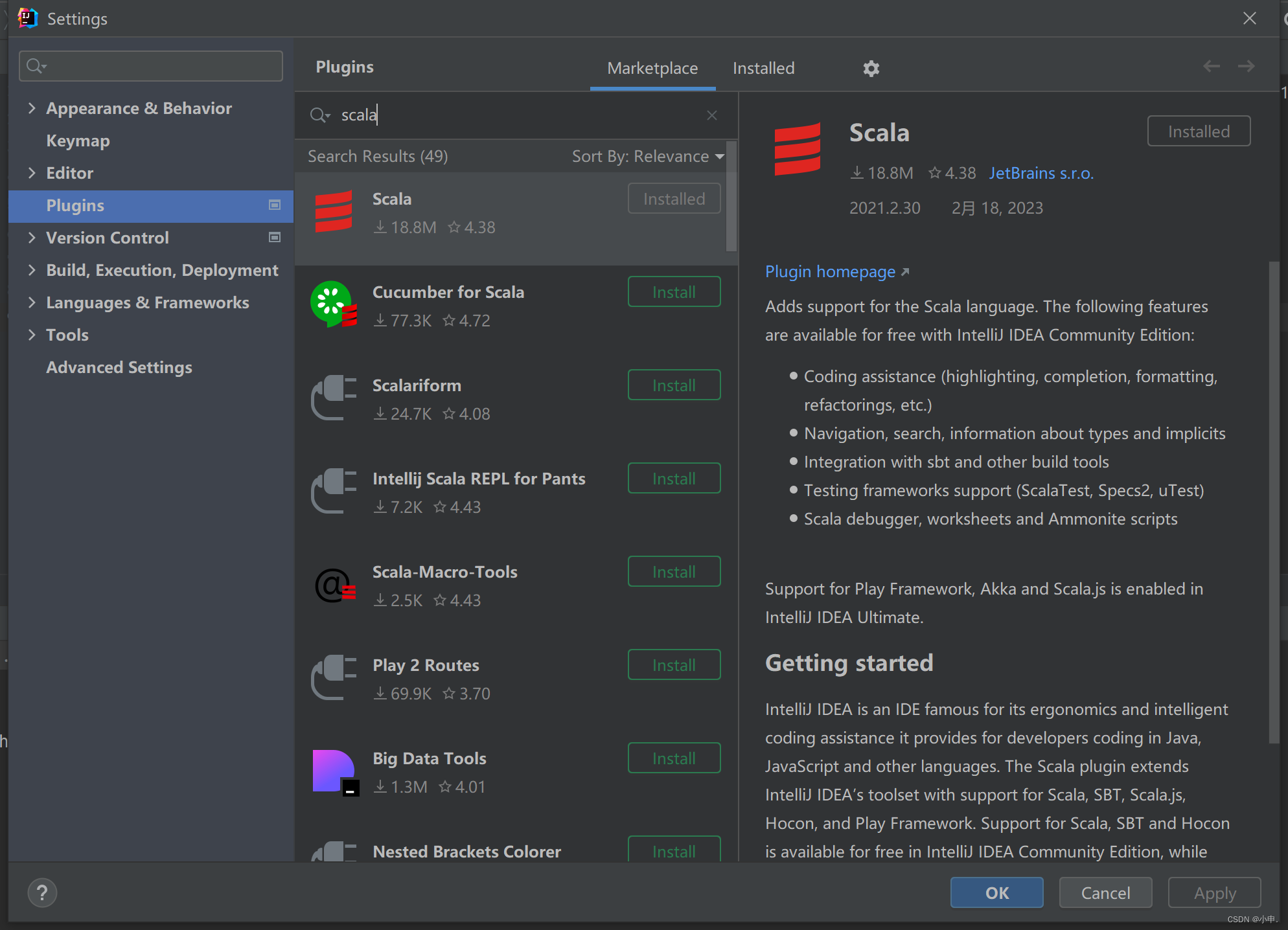
Task: Click the forward navigation arrow
Action: (x=1246, y=66)
